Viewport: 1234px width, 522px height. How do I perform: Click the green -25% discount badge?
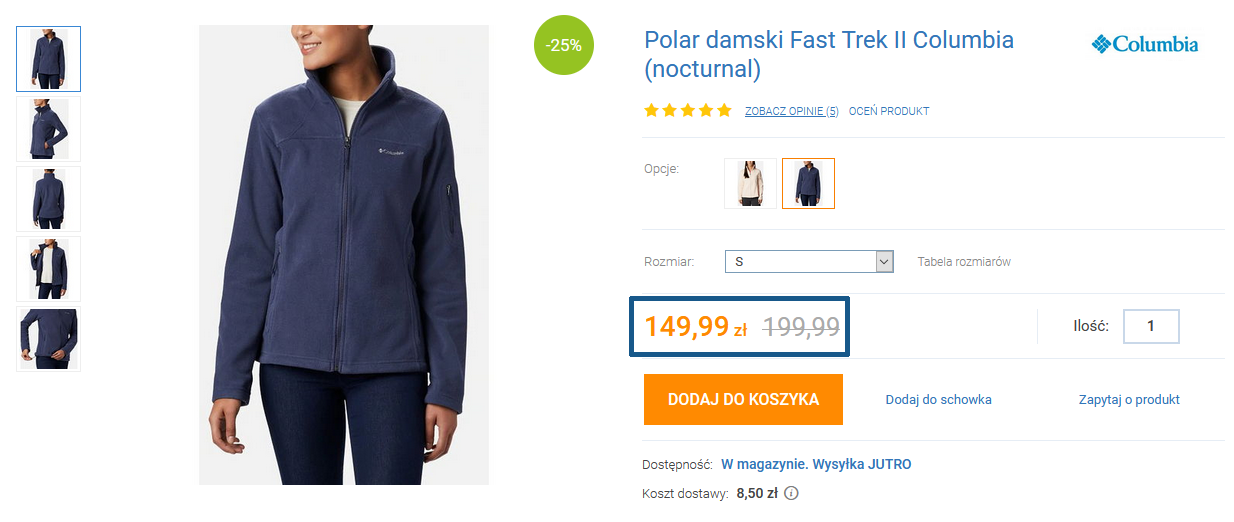pos(564,44)
